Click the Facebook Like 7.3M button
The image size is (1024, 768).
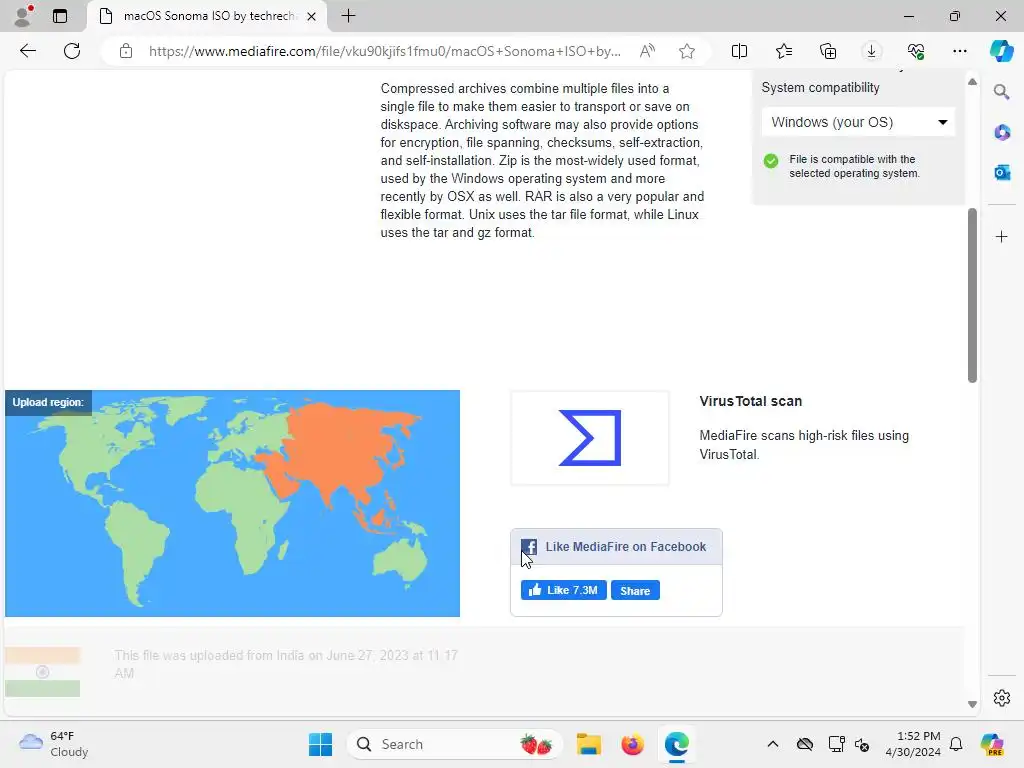(x=564, y=590)
